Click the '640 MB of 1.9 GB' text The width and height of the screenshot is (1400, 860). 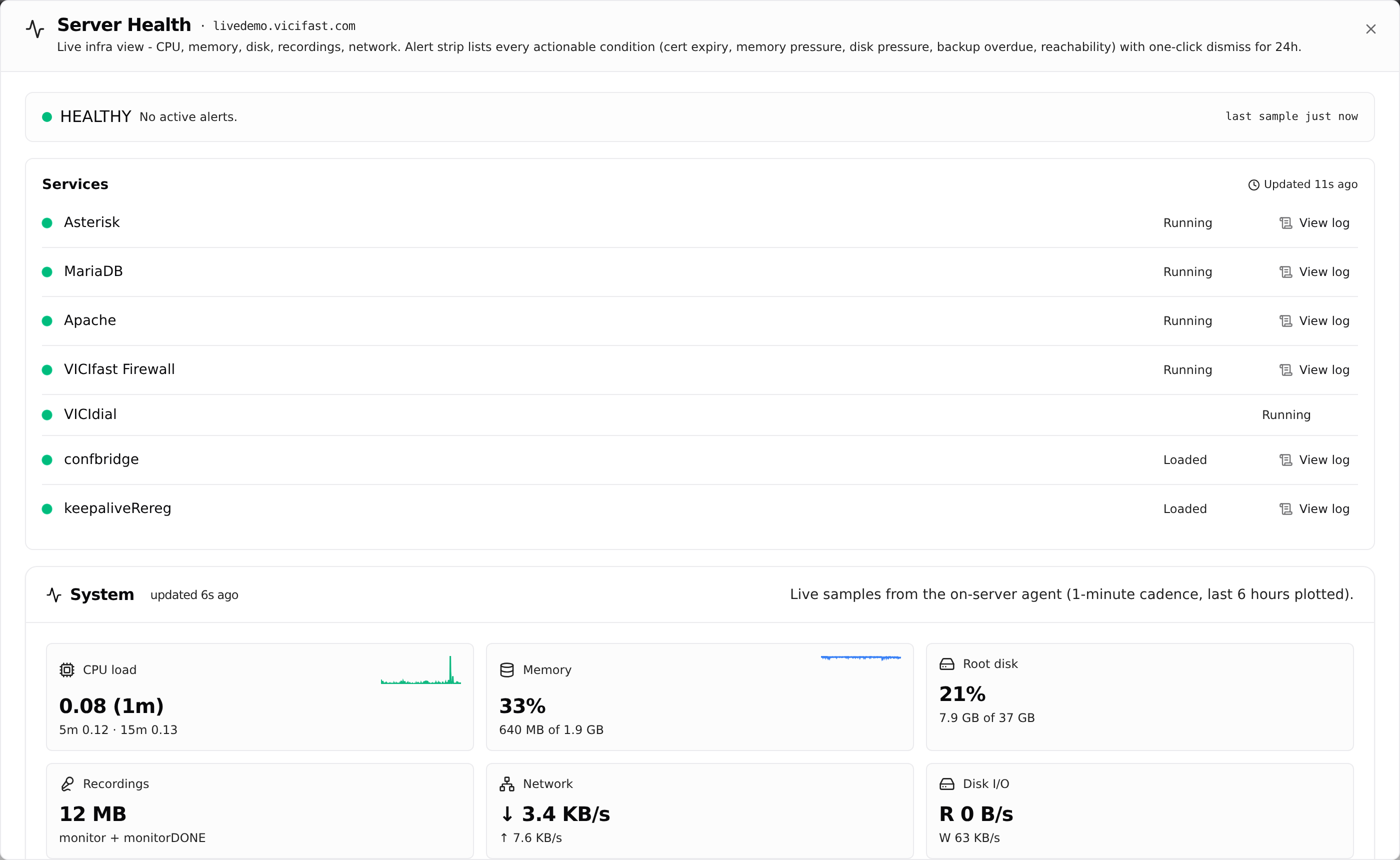pos(551,729)
